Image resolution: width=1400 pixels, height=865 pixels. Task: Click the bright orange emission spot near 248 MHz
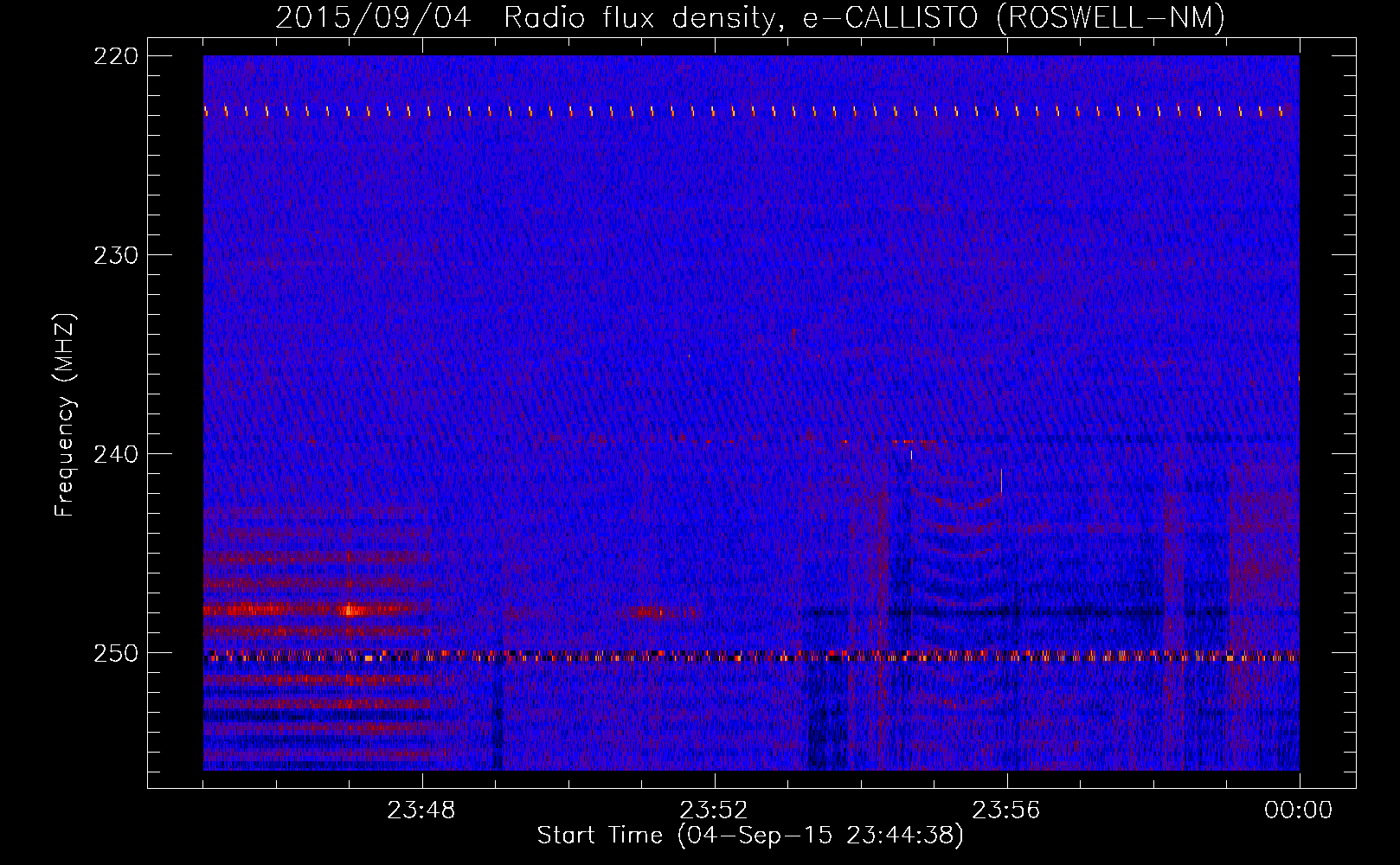tap(349, 610)
